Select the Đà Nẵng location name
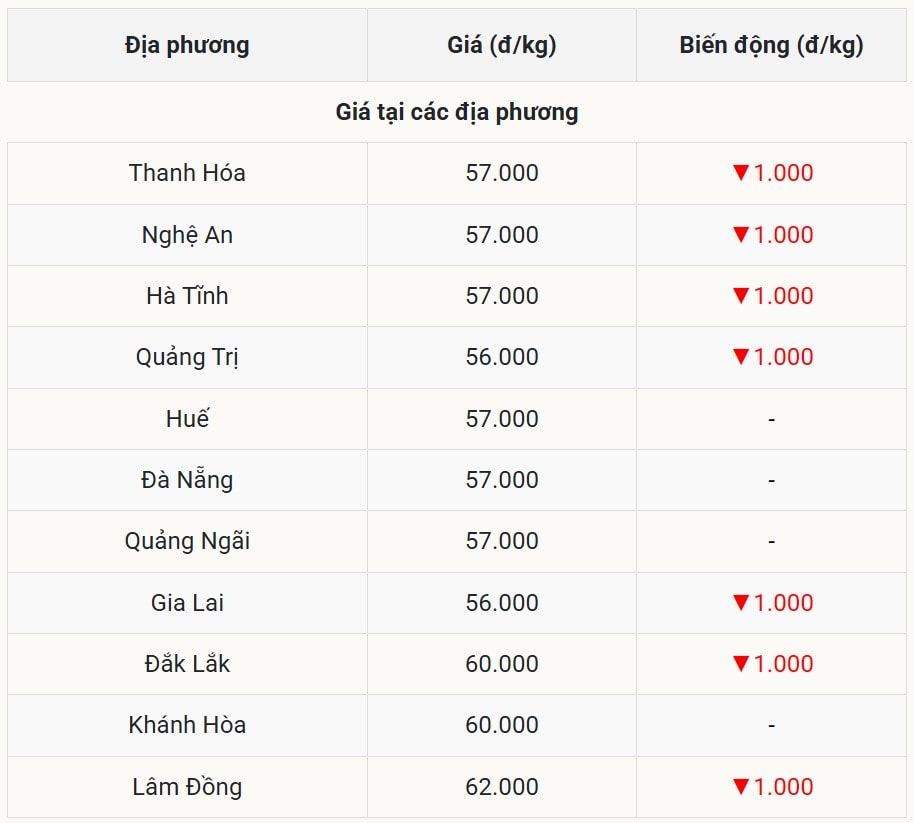 187,480
